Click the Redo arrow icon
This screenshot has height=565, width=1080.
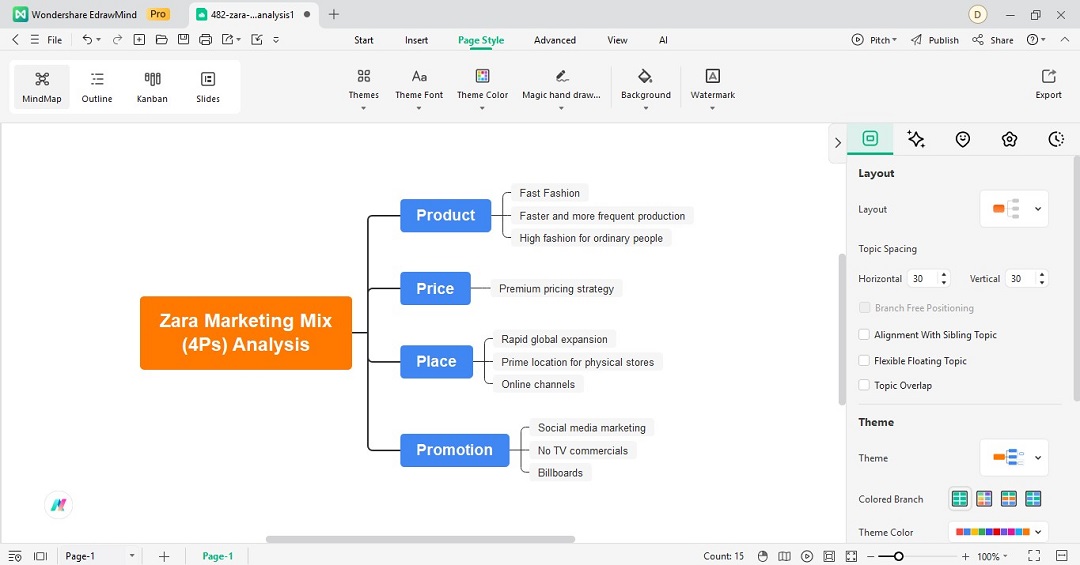[117, 40]
